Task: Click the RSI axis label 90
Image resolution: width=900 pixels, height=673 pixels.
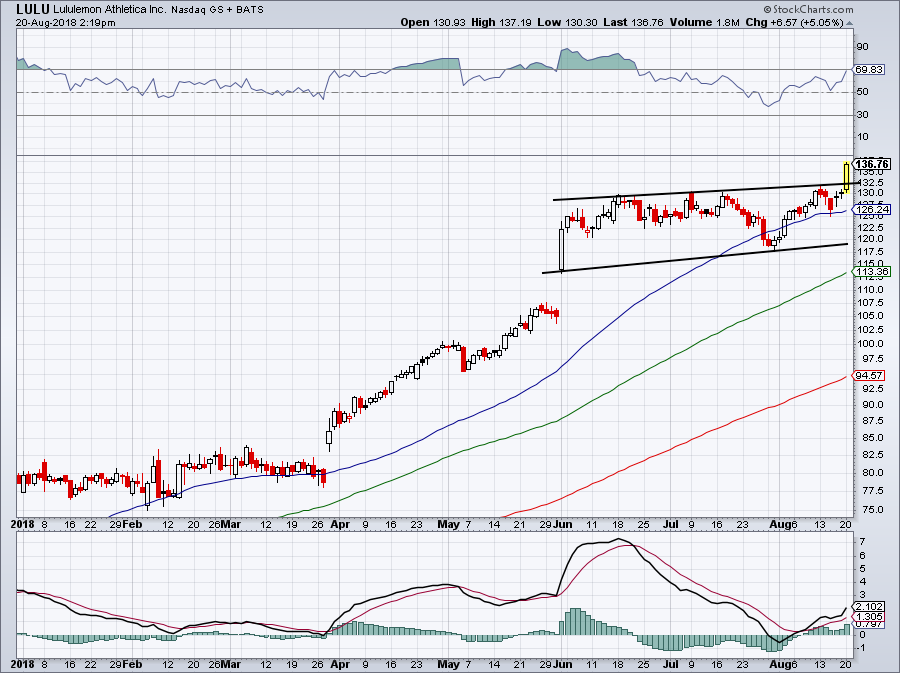Action: pos(862,46)
